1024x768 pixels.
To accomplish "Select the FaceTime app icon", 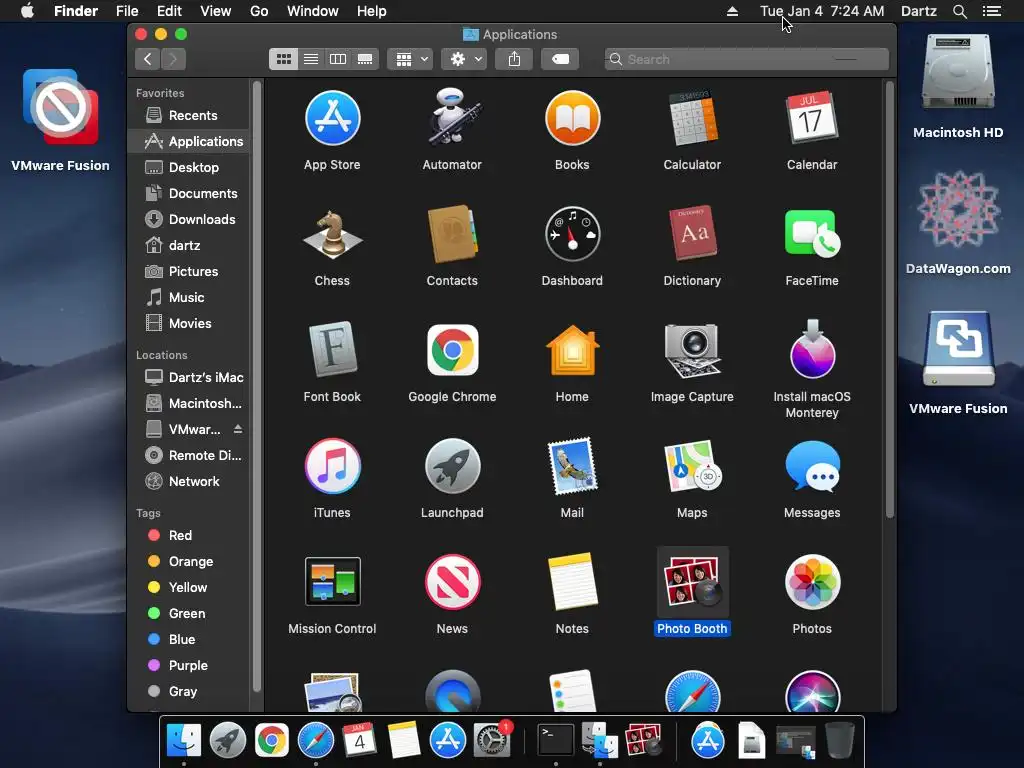I will tap(812, 234).
